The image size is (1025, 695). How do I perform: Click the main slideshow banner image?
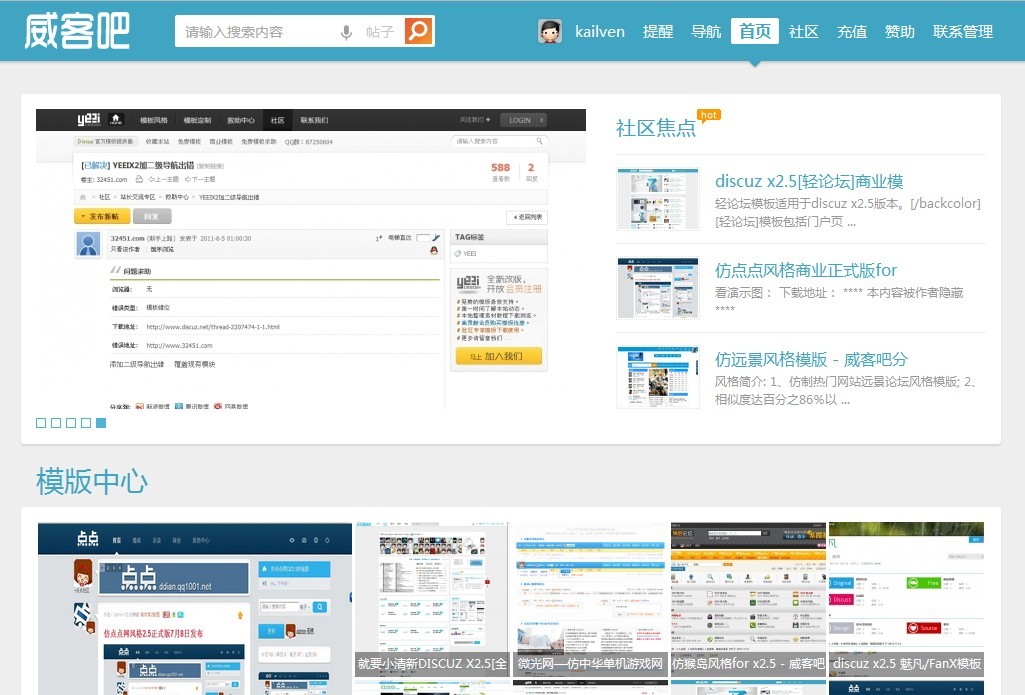point(311,259)
